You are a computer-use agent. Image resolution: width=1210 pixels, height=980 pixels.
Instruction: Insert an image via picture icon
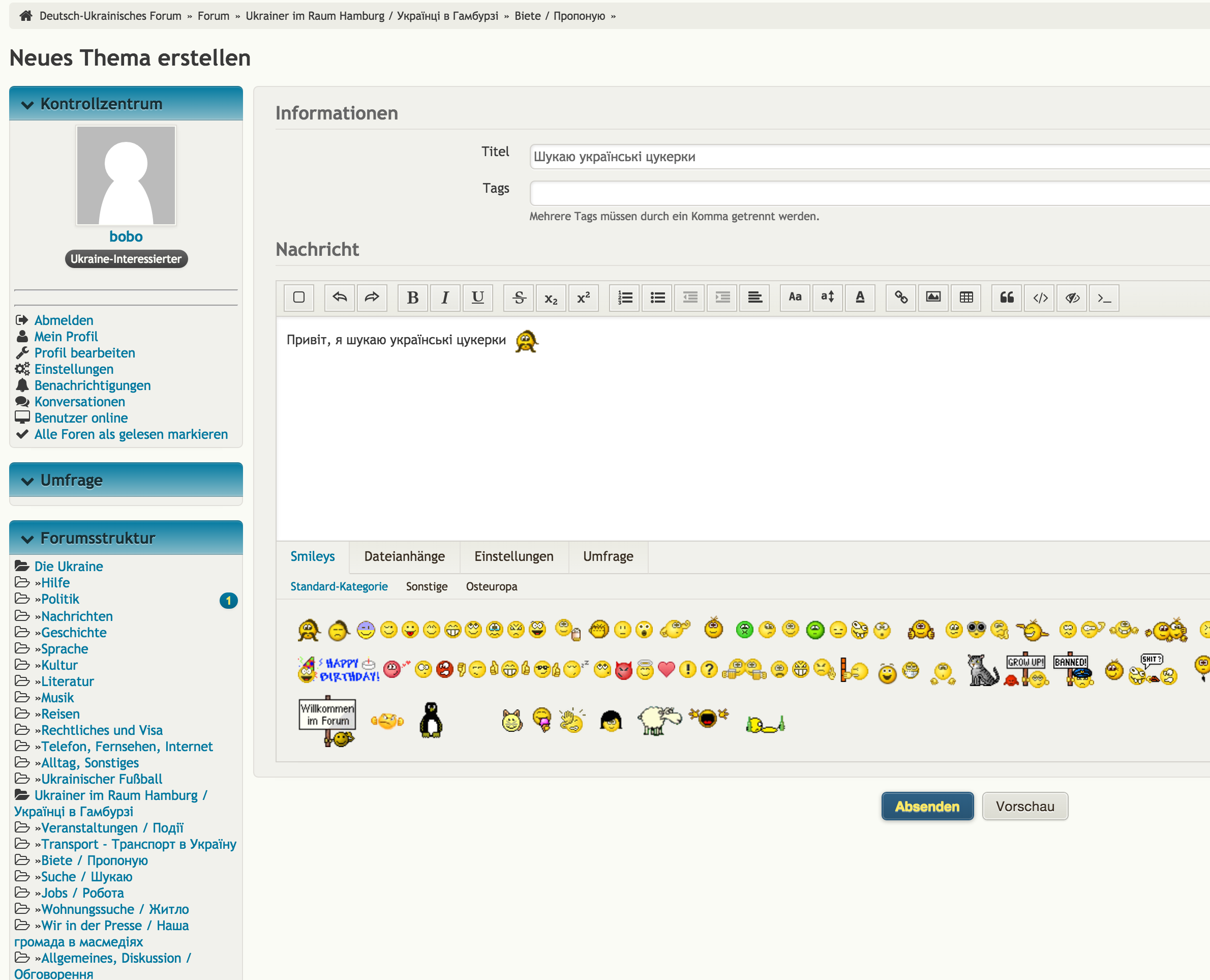933,298
